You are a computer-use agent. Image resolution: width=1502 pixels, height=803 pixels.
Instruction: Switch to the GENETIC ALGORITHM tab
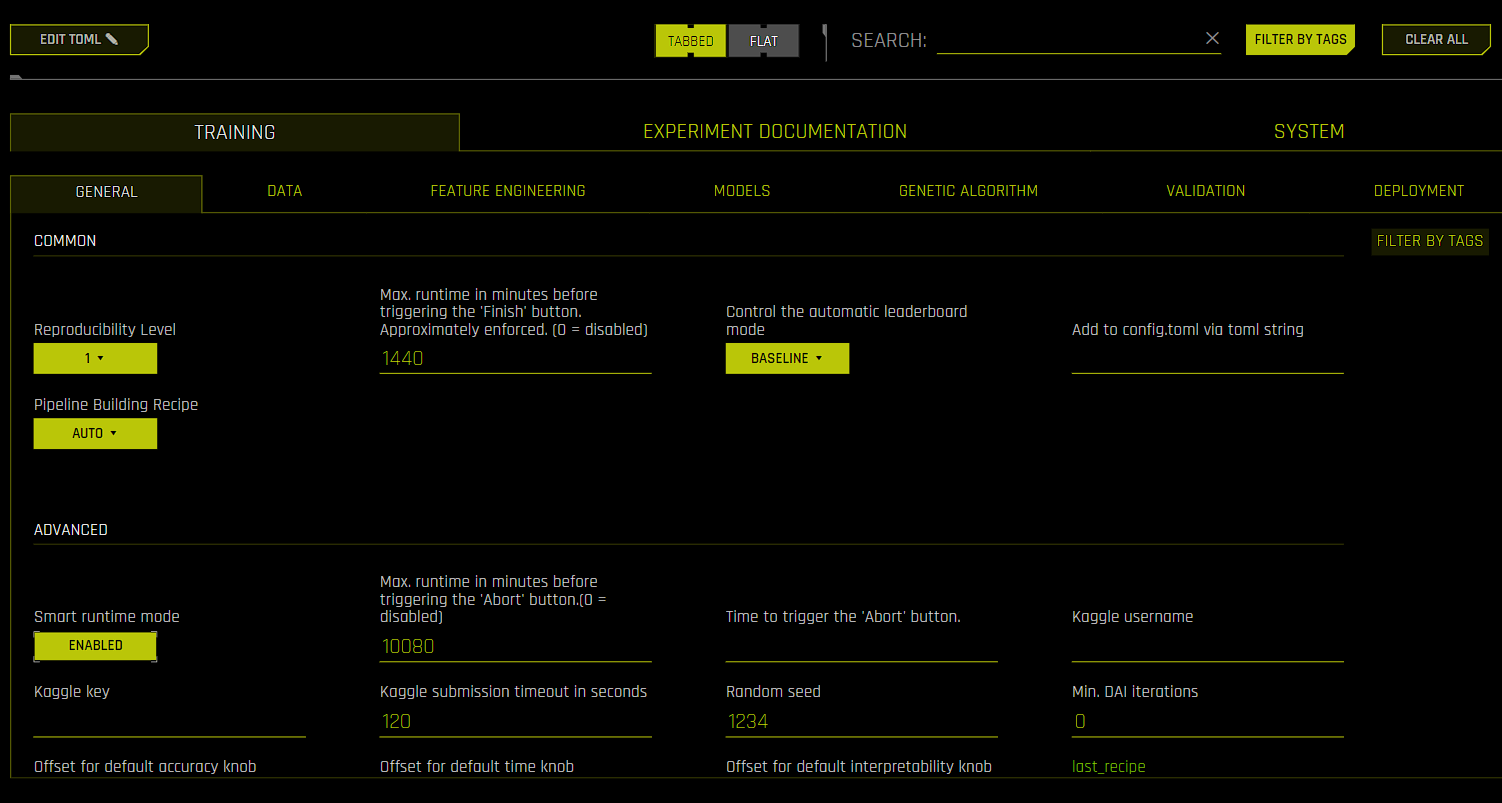[968, 190]
